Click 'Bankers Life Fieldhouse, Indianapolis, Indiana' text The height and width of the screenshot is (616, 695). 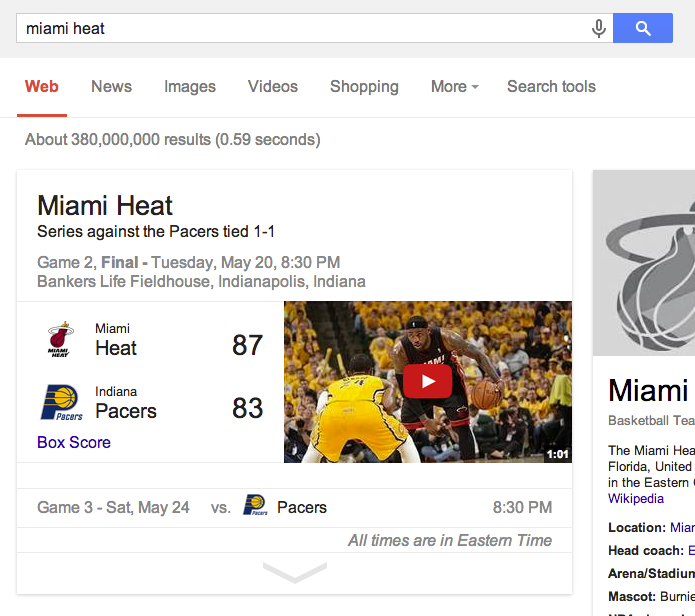pyautogui.click(x=202, y=281)
